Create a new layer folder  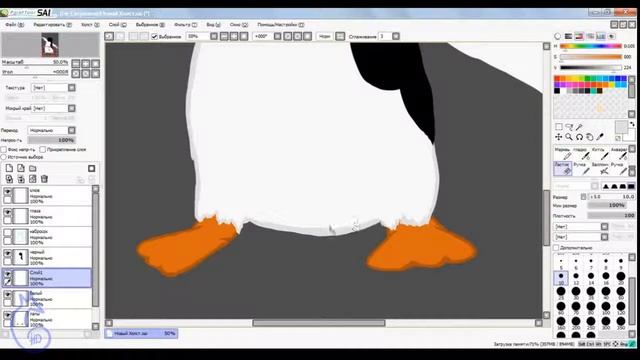point(33,168)
